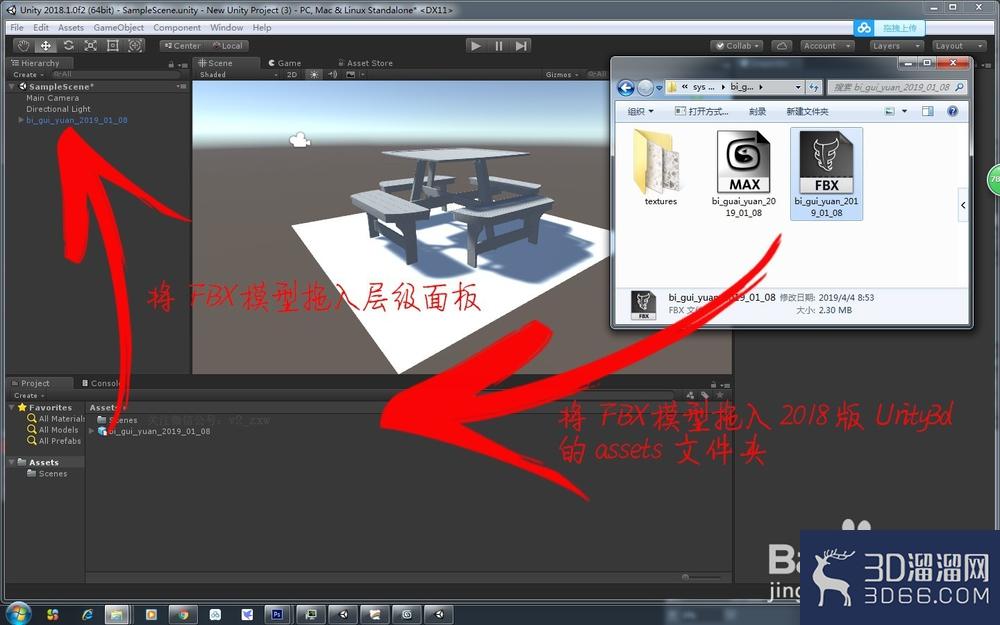
Task: Open Shaded draw mode dropdown
Action: tap(239, 75)
